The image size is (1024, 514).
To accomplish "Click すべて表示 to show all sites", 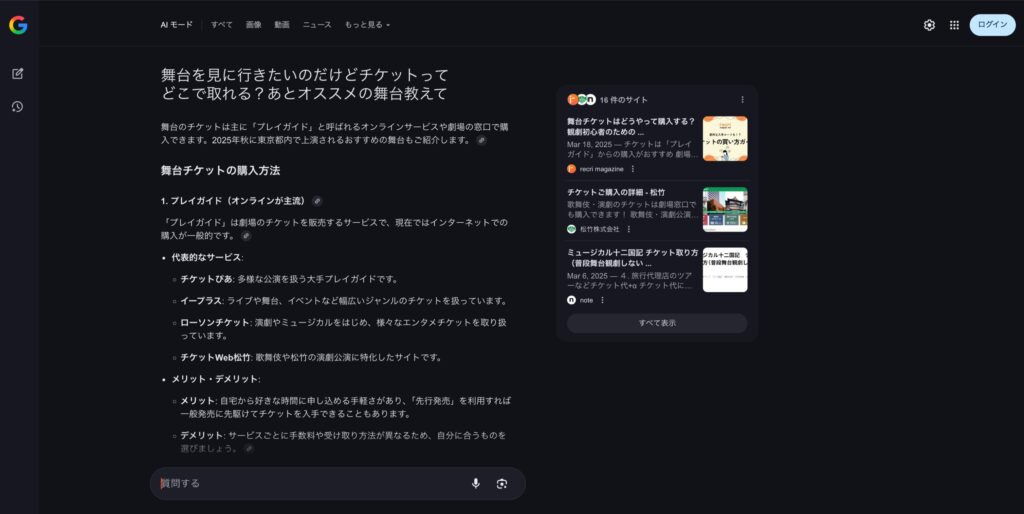I will (657, 323).
